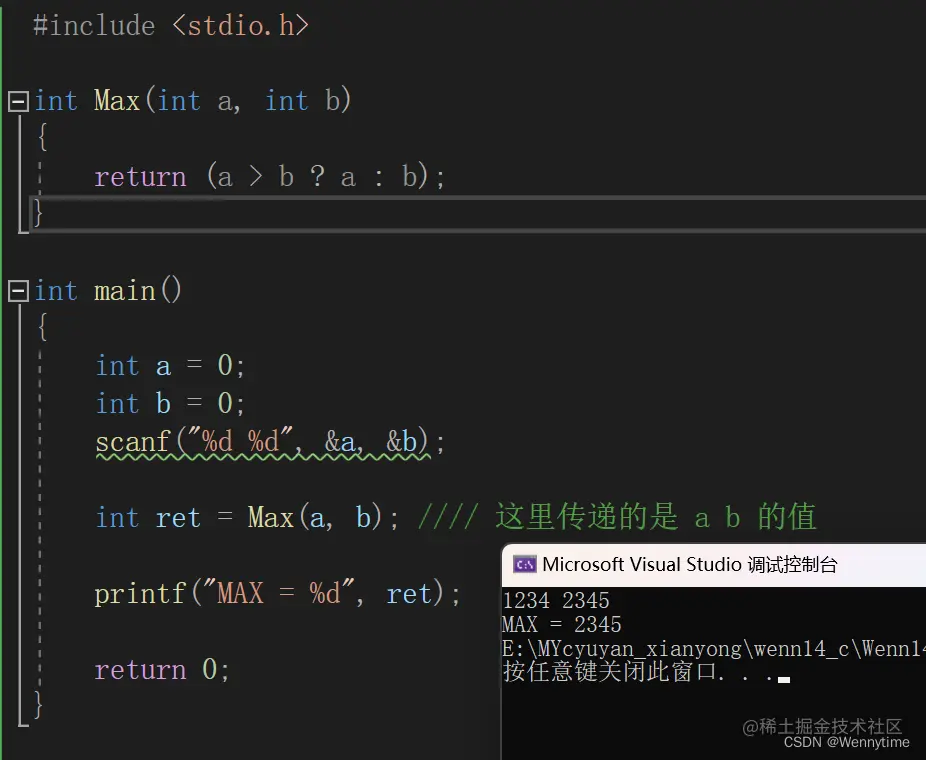Click the green Chinese comment after Max(a, b)

(x=617, y=517)
